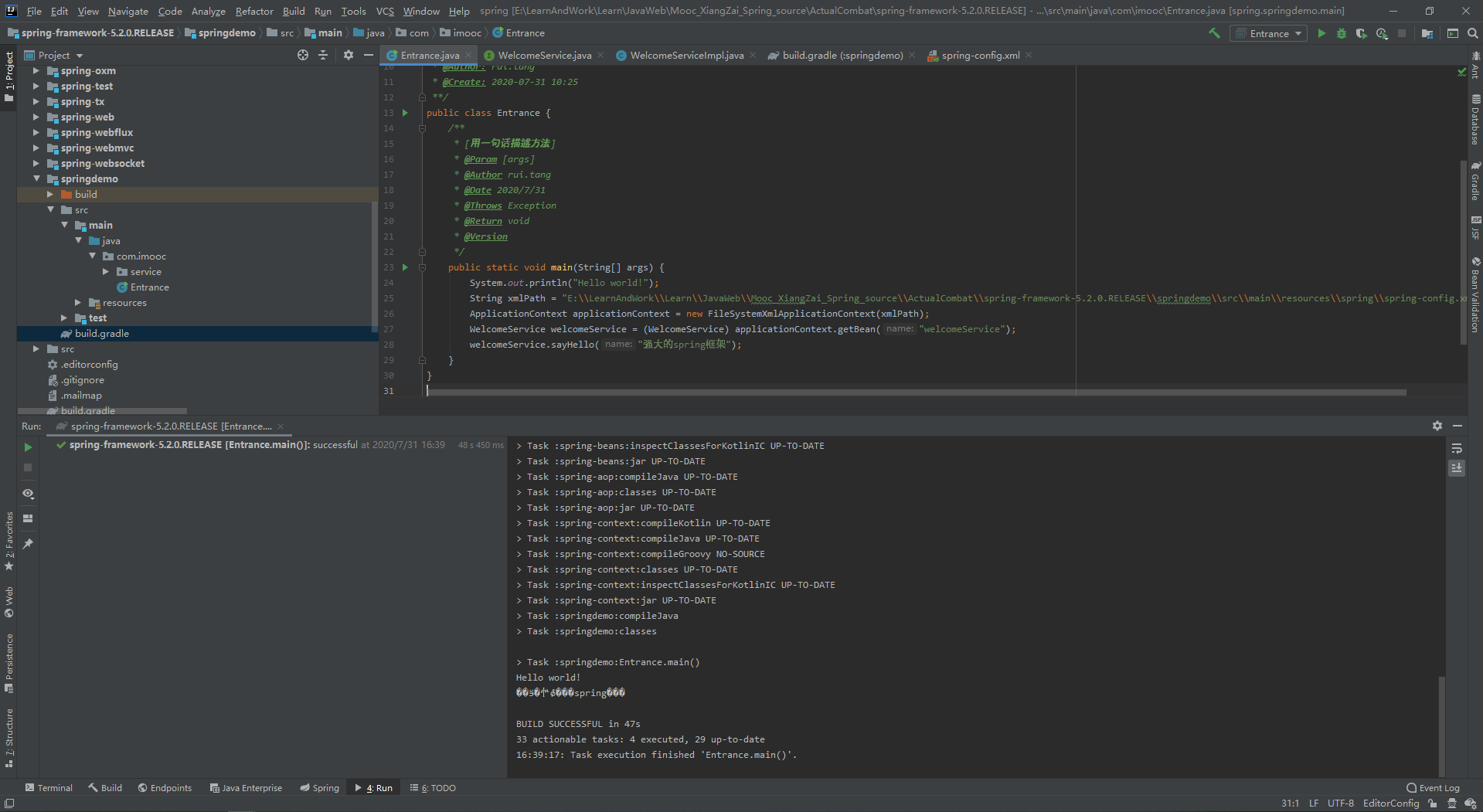Expand the spring-oxm module node
This screenshot has height=812, width=1483.
coord(36,70)
